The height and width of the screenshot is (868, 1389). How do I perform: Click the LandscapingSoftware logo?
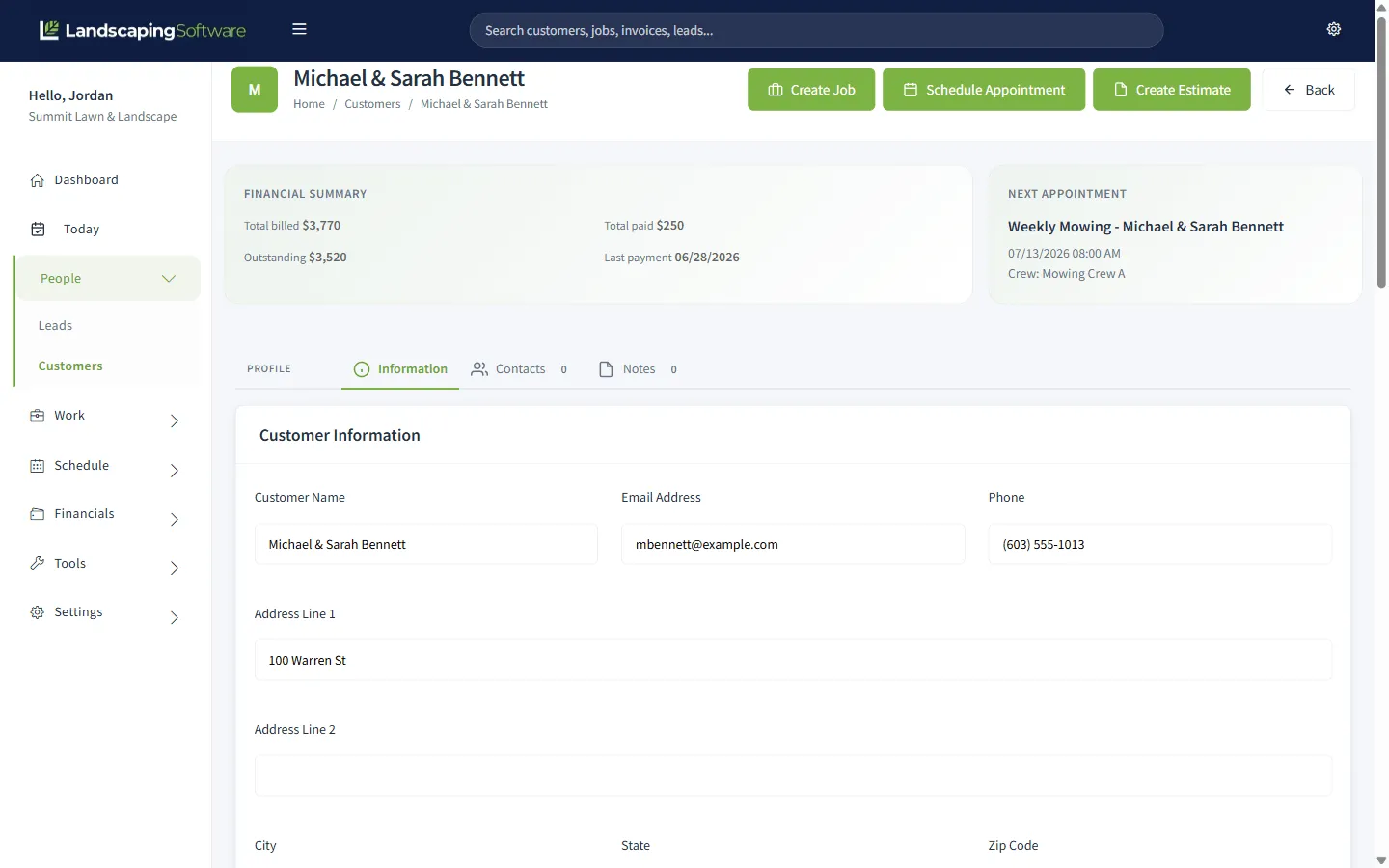point(143,30)
